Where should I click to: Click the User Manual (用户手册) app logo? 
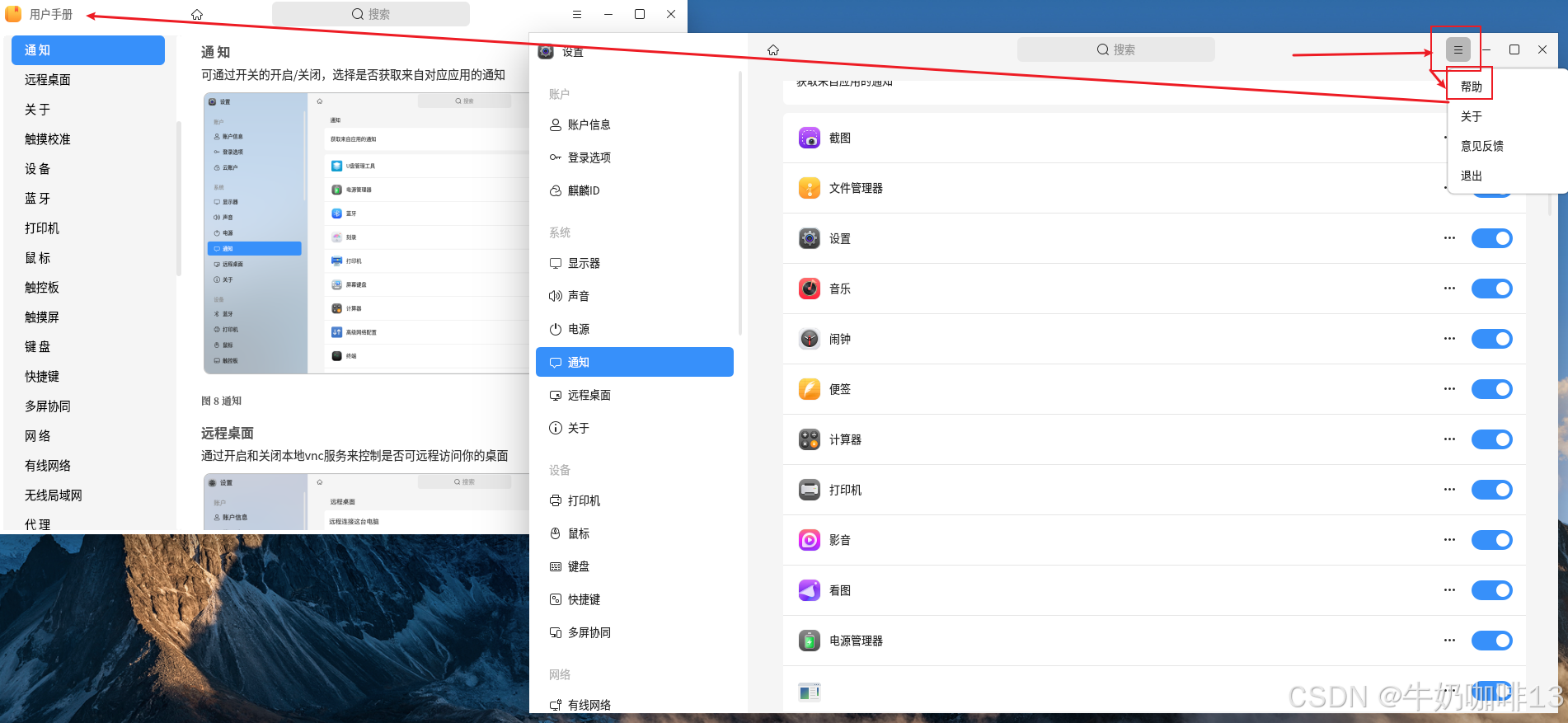(x=13, y=14)
